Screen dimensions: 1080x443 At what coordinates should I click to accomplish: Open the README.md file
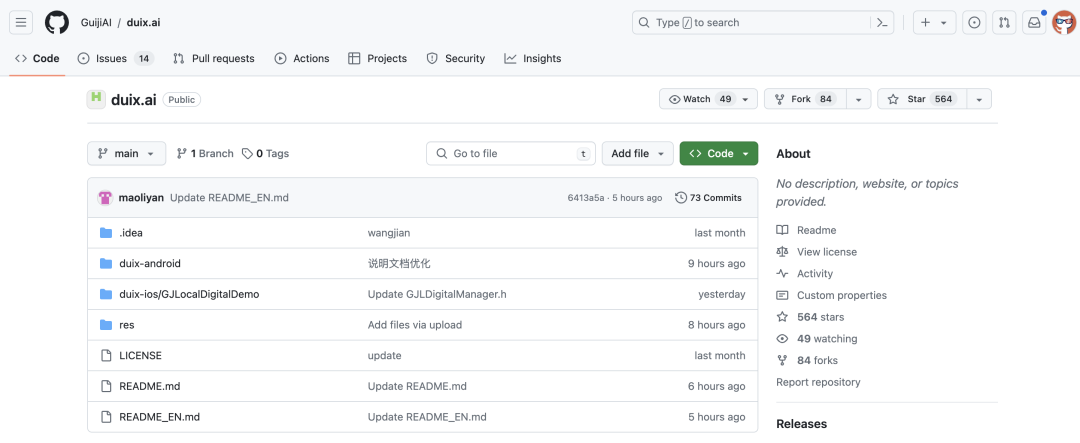pyautogui.click(x=149, y=386)
